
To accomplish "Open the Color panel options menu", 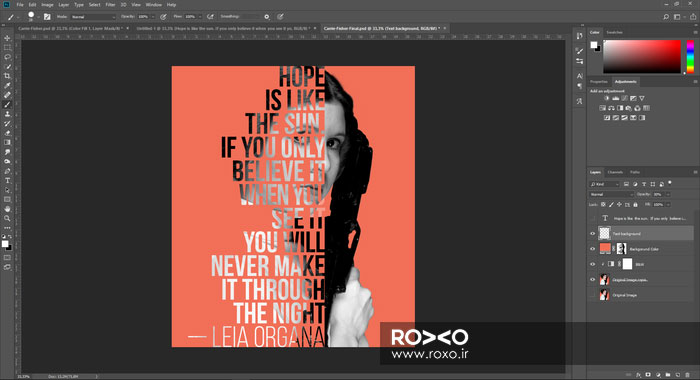I will tap(695, 33).
